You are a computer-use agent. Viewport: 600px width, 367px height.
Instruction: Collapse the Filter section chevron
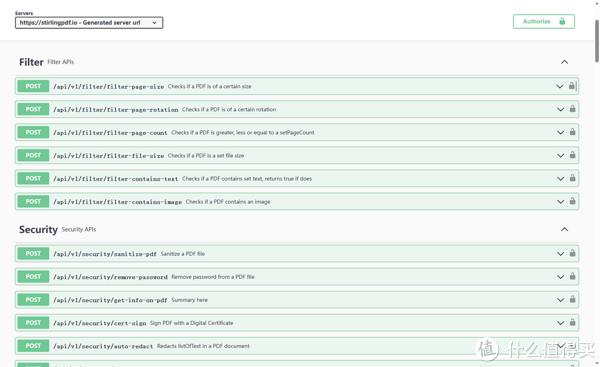tap(564, 62)
